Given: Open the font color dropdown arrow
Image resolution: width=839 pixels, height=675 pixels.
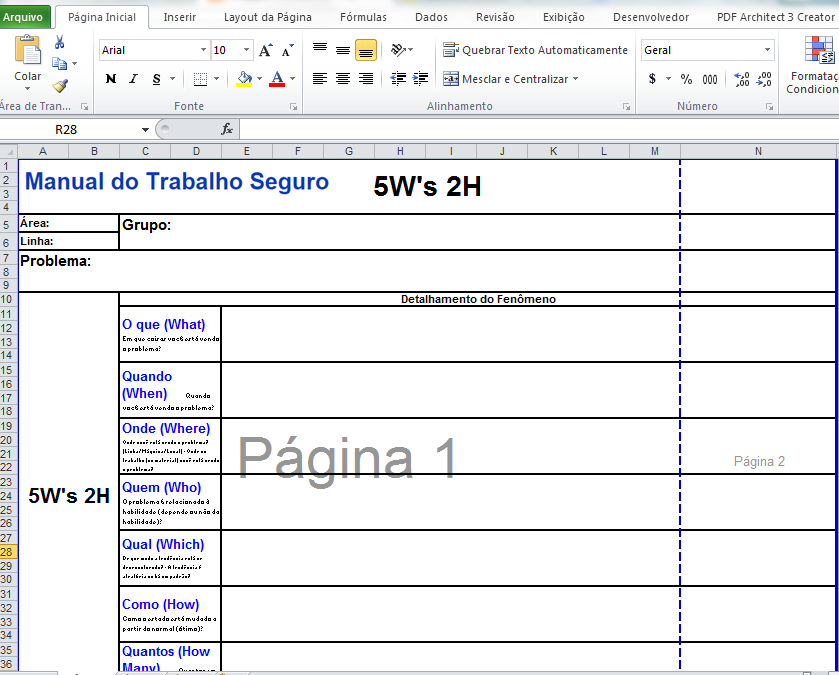Looking at the screenshot, I should [291, 78].
